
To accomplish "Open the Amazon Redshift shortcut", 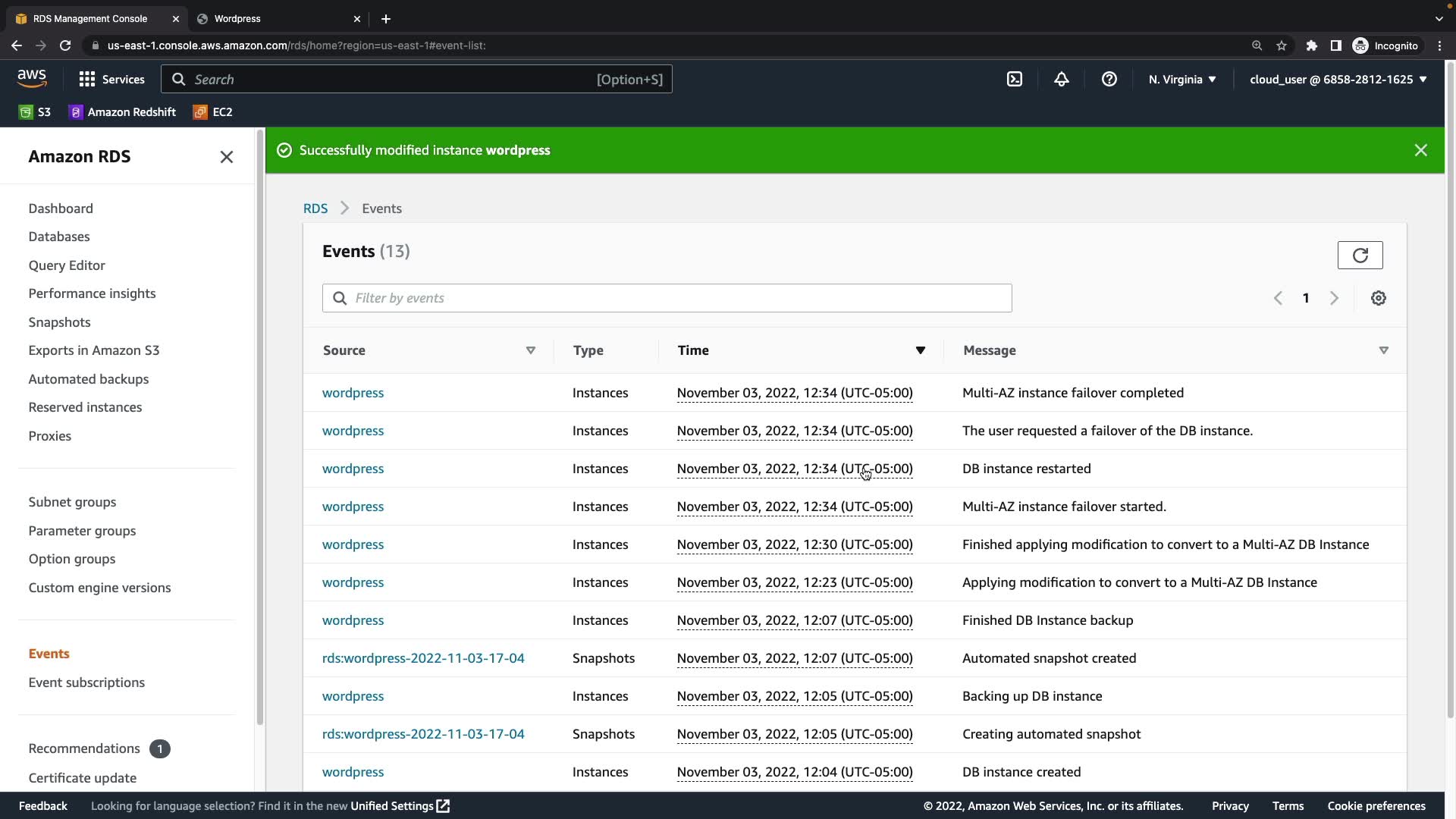I will 122,111.
